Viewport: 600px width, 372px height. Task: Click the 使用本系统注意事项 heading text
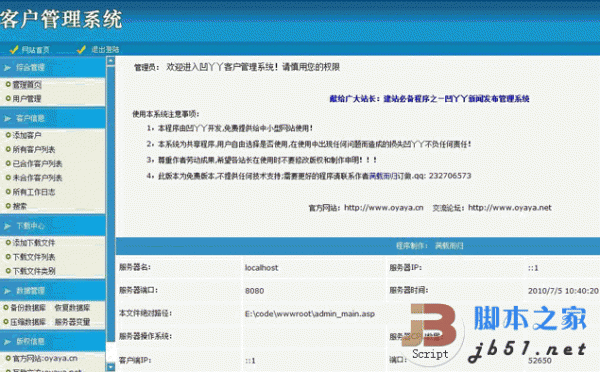[166, 114]
